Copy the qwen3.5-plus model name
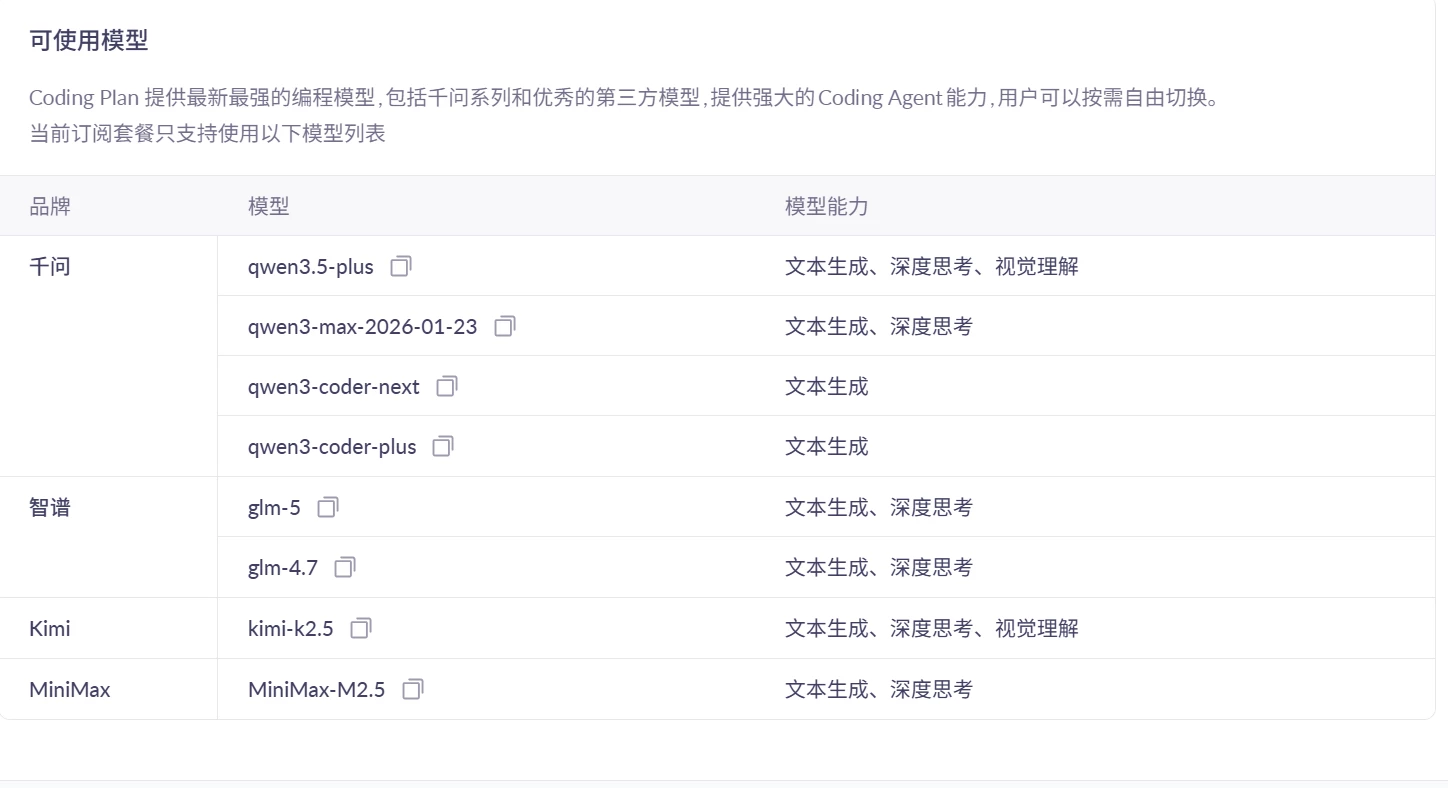Viewport: 1448px width, 788px height. coord(401,266)
